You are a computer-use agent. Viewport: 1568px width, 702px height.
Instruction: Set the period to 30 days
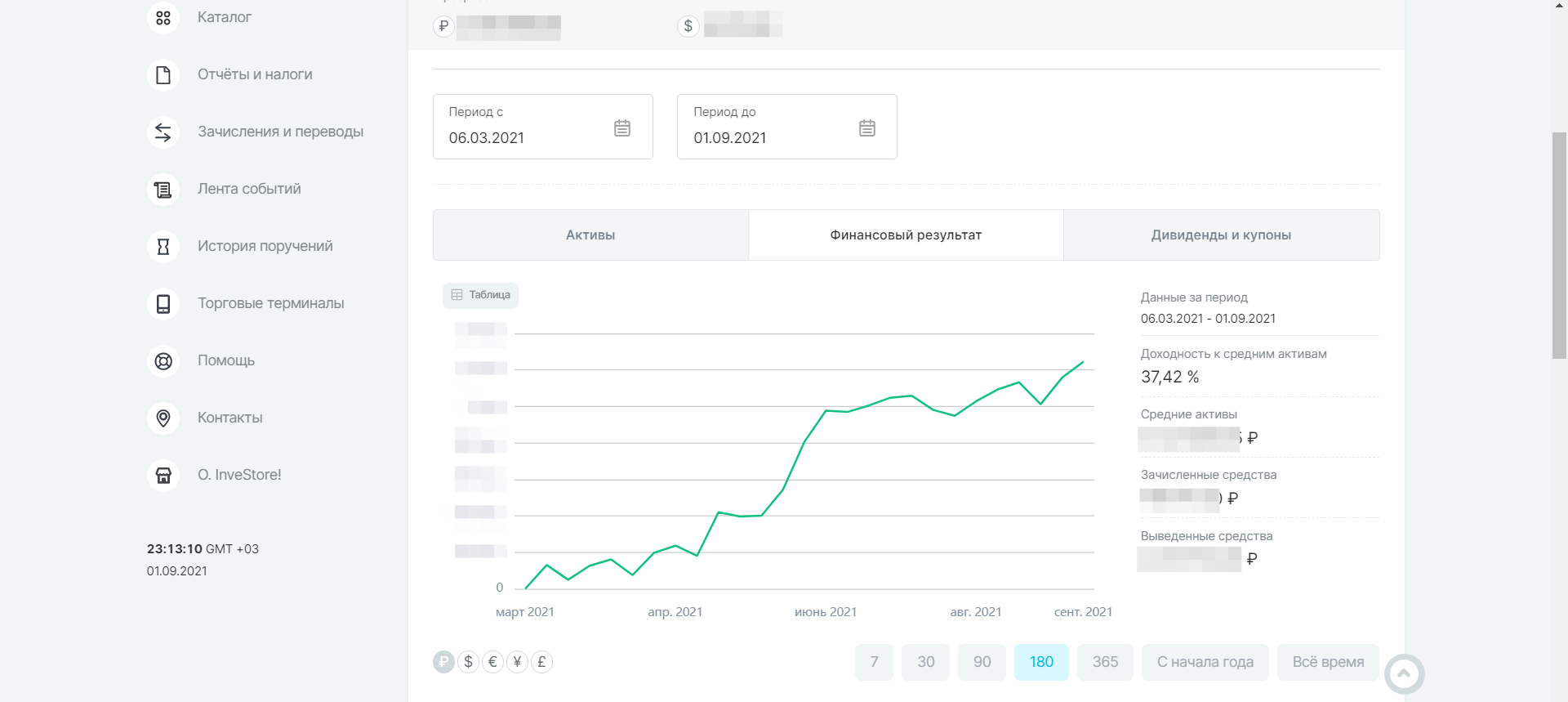click(x=925, y=662)
